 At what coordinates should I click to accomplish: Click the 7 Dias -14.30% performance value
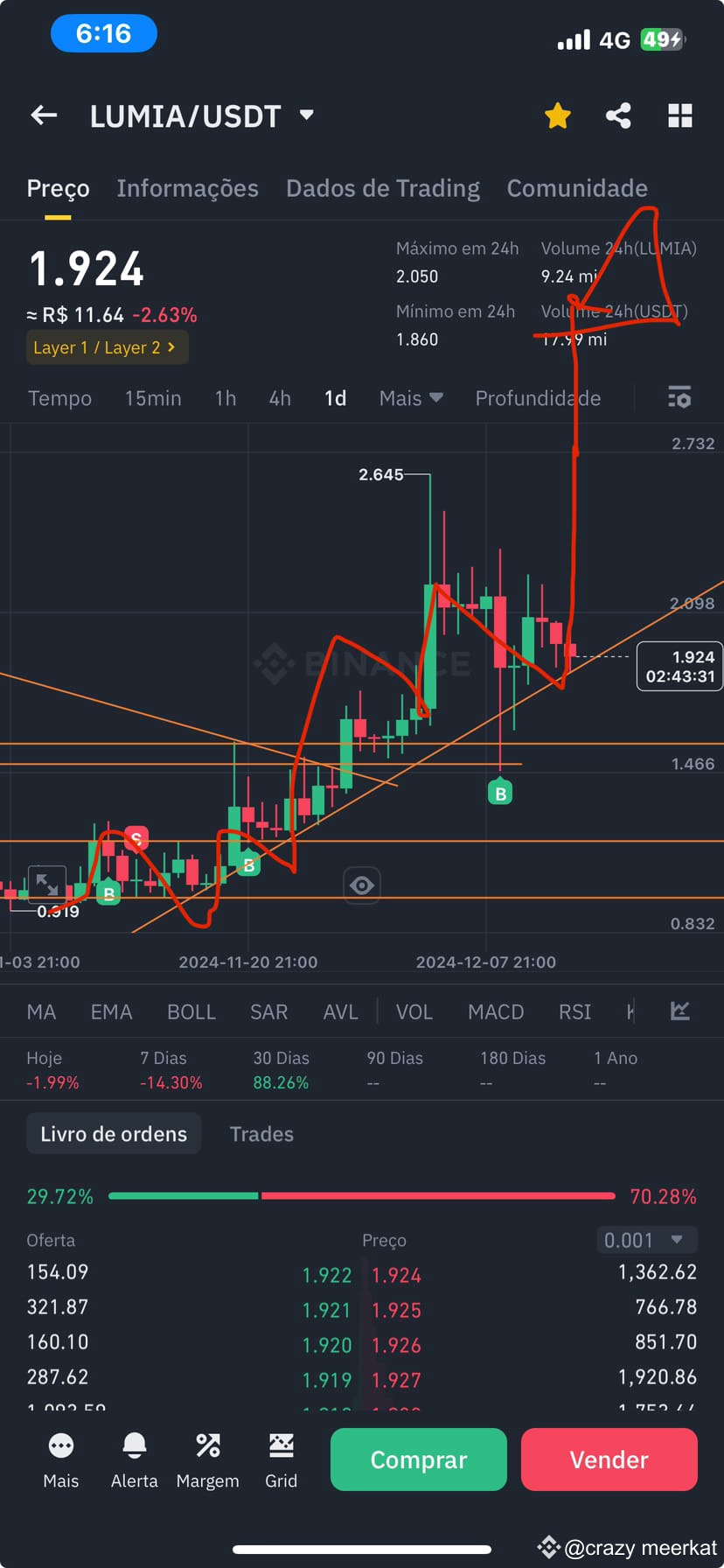171,1082
